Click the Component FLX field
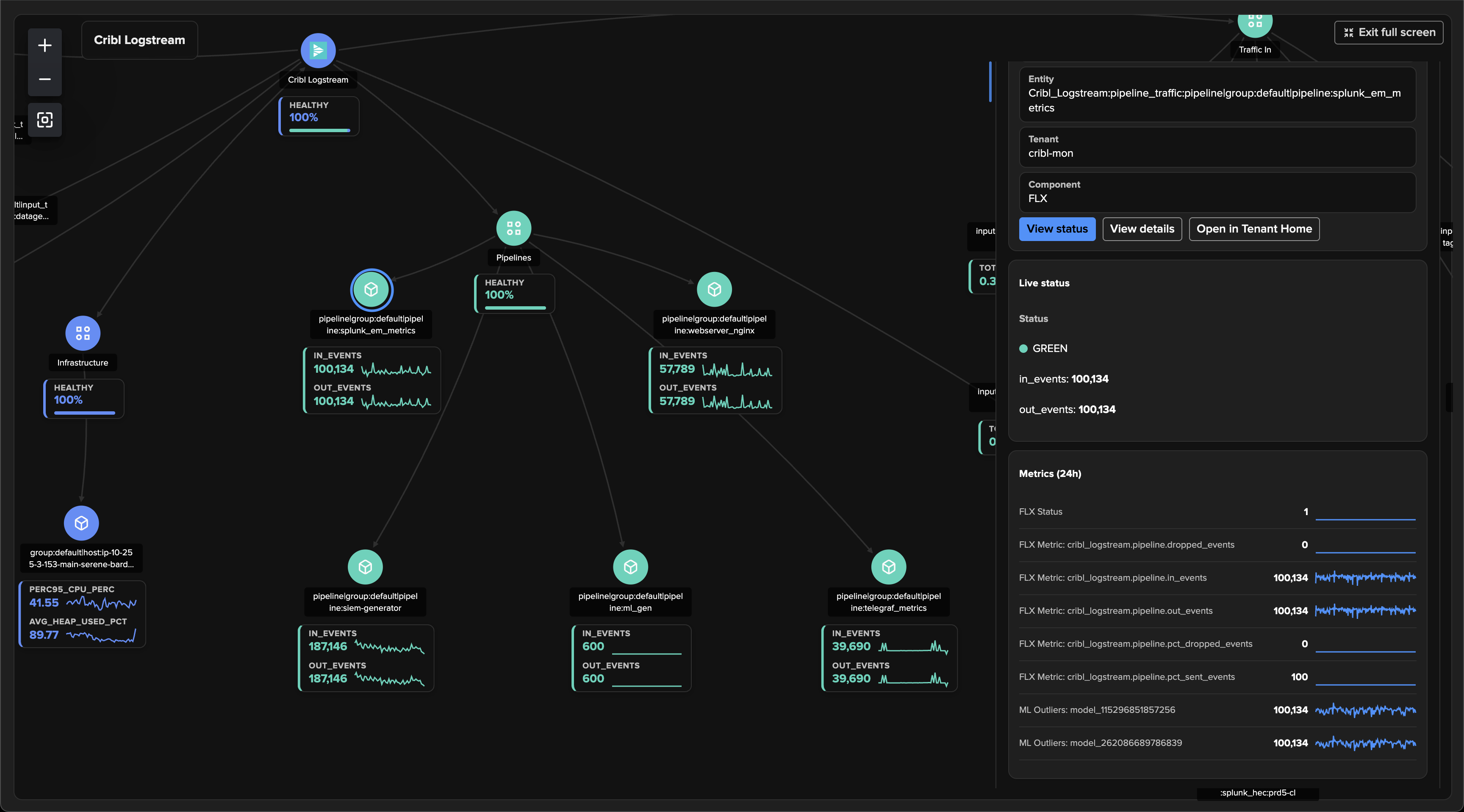The height and width of the screenshot is (812, 1464). coord(1217,193)
